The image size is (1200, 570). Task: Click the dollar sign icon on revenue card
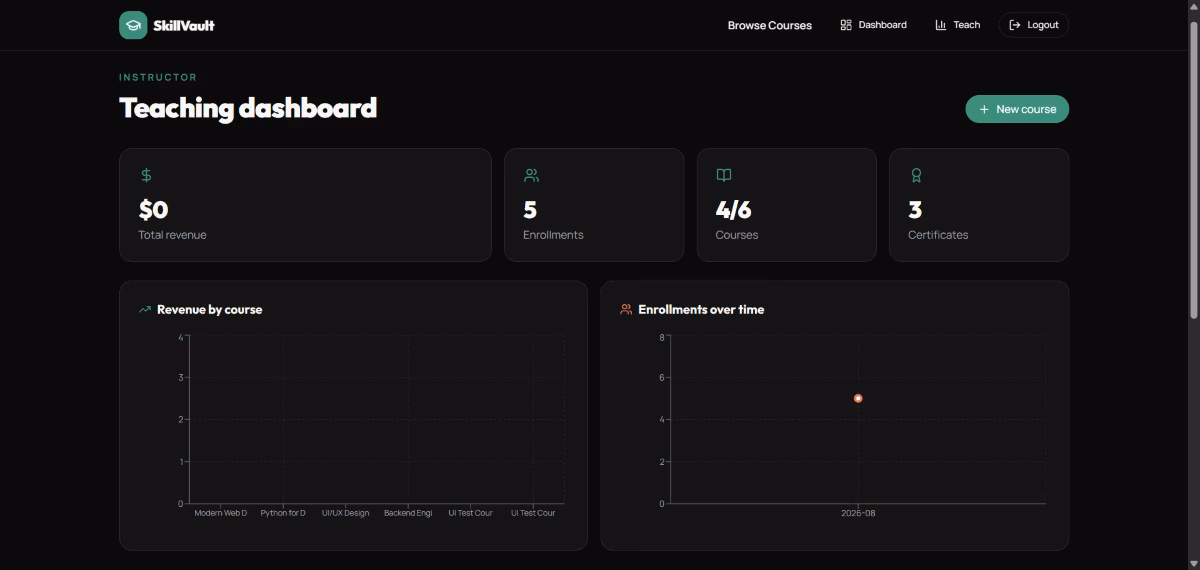146,175
